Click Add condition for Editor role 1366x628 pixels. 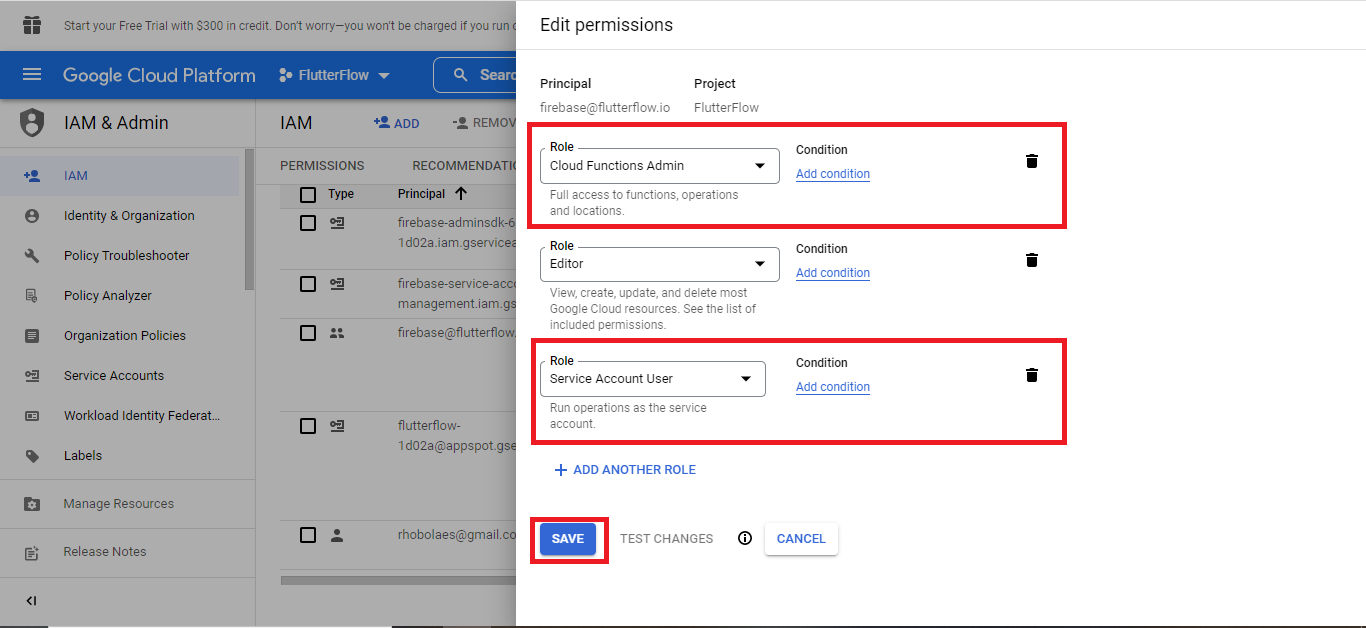833,273
